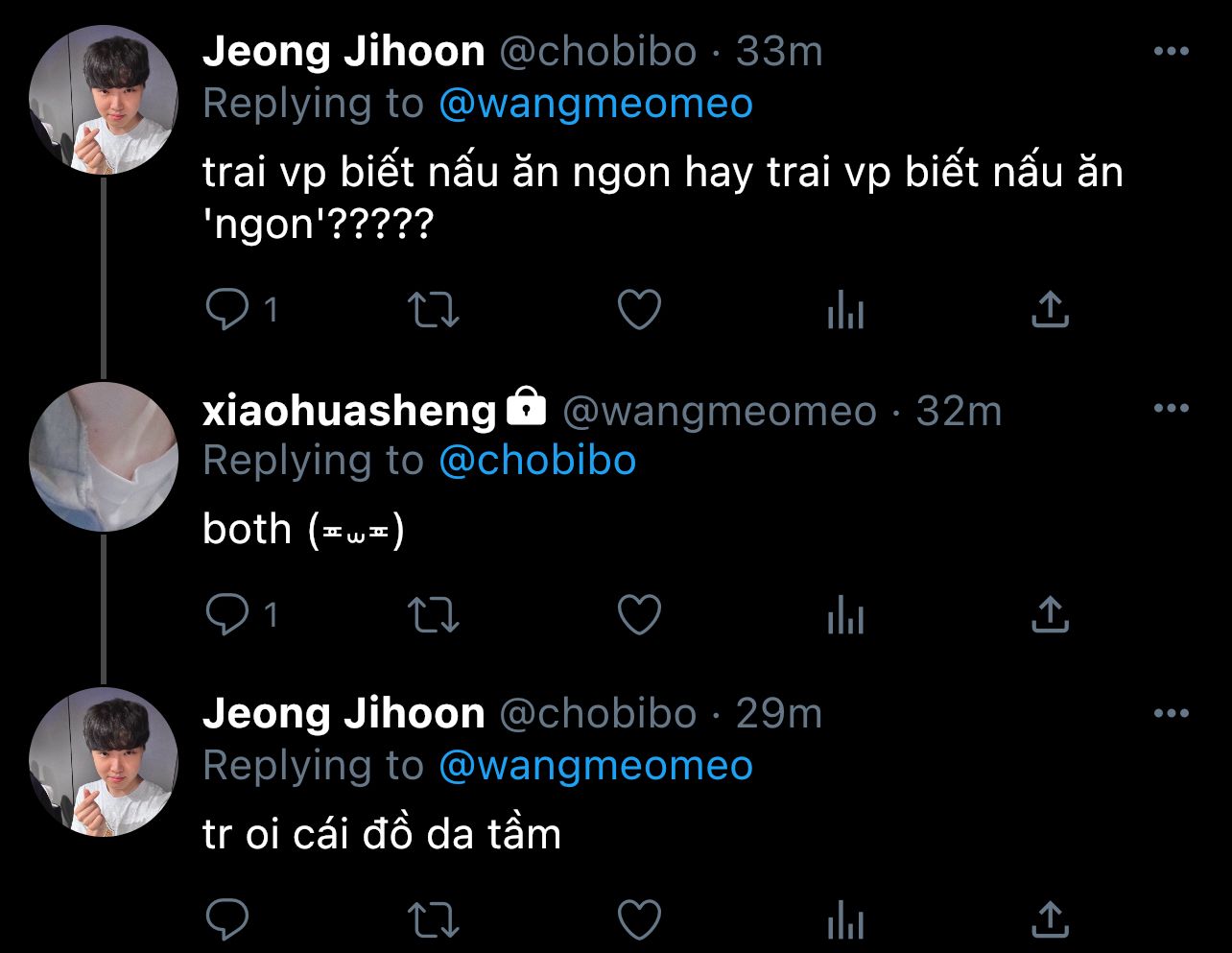Share the last Jeong Jihoon tweet

tap(1051, 919)
